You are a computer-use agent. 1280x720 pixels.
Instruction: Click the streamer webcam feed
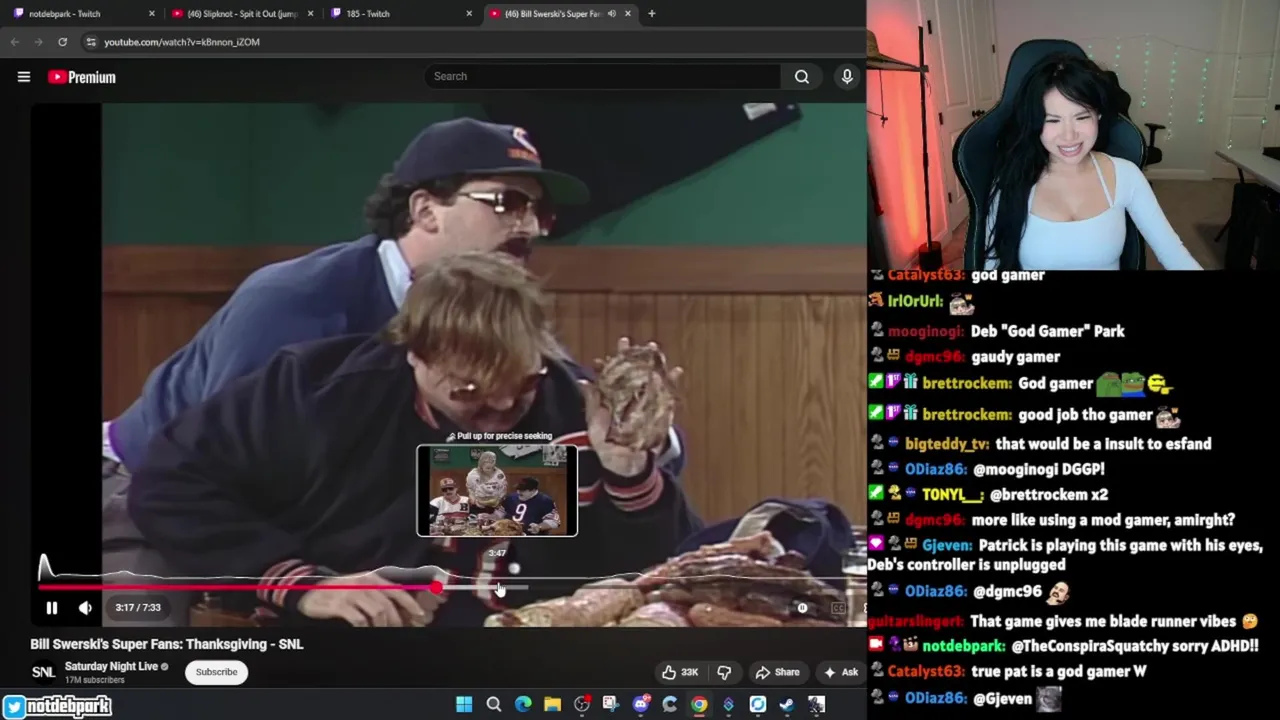pos(1073,135)
